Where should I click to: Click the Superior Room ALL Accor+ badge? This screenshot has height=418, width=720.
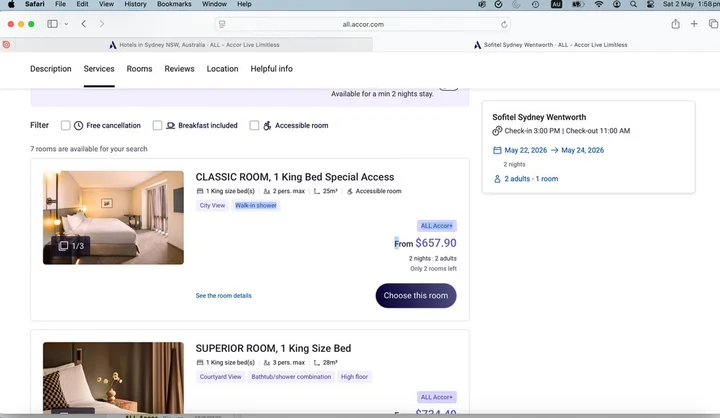[437, 397]
